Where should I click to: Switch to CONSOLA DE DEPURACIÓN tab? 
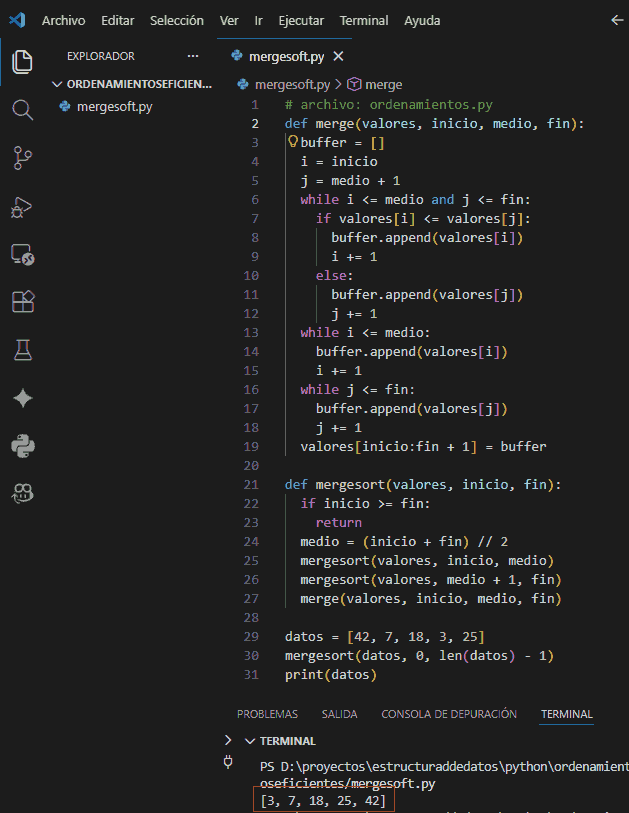click(x=449, y=714)
